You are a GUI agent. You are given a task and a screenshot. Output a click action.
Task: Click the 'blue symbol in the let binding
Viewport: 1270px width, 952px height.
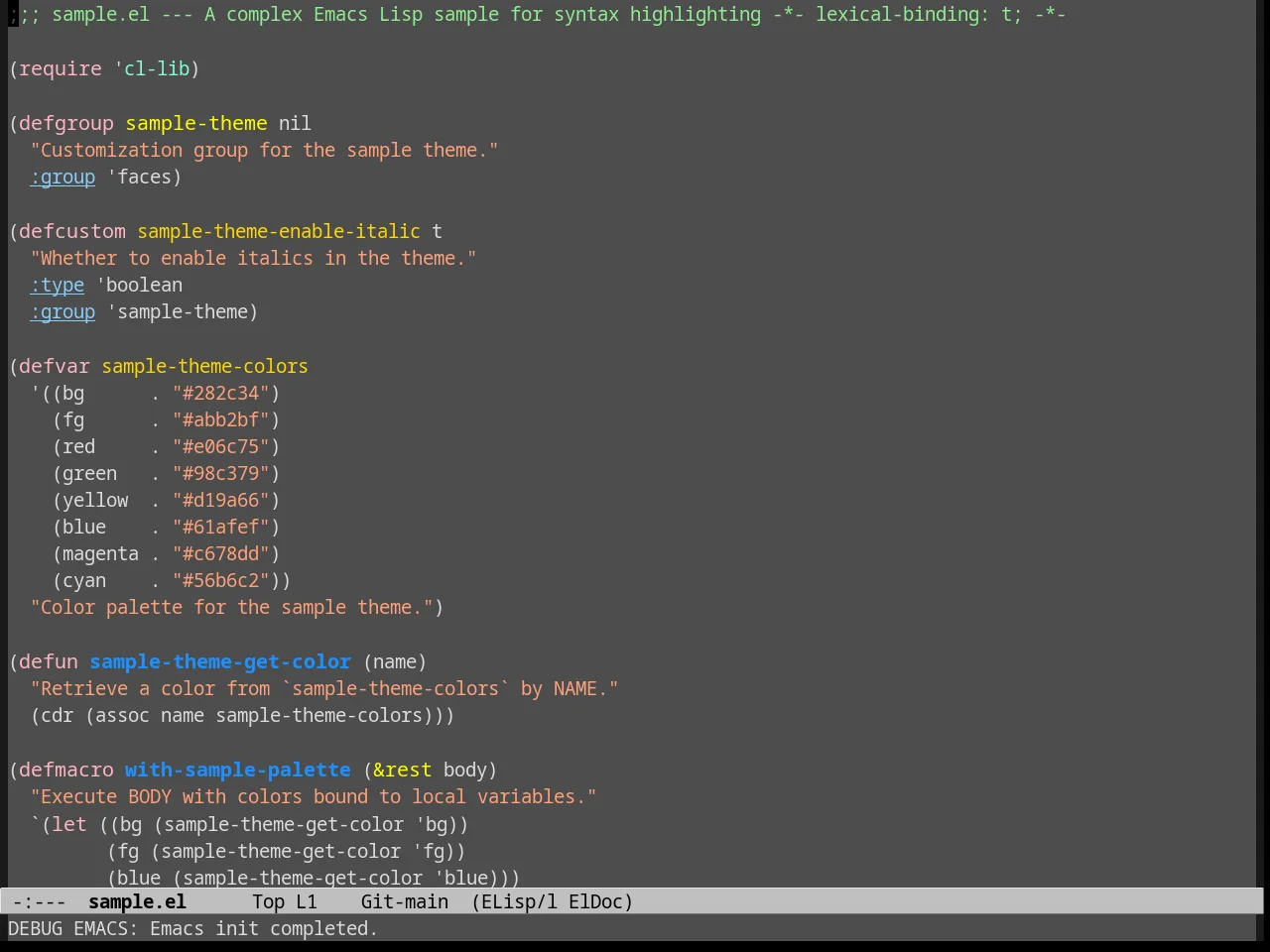461,878
